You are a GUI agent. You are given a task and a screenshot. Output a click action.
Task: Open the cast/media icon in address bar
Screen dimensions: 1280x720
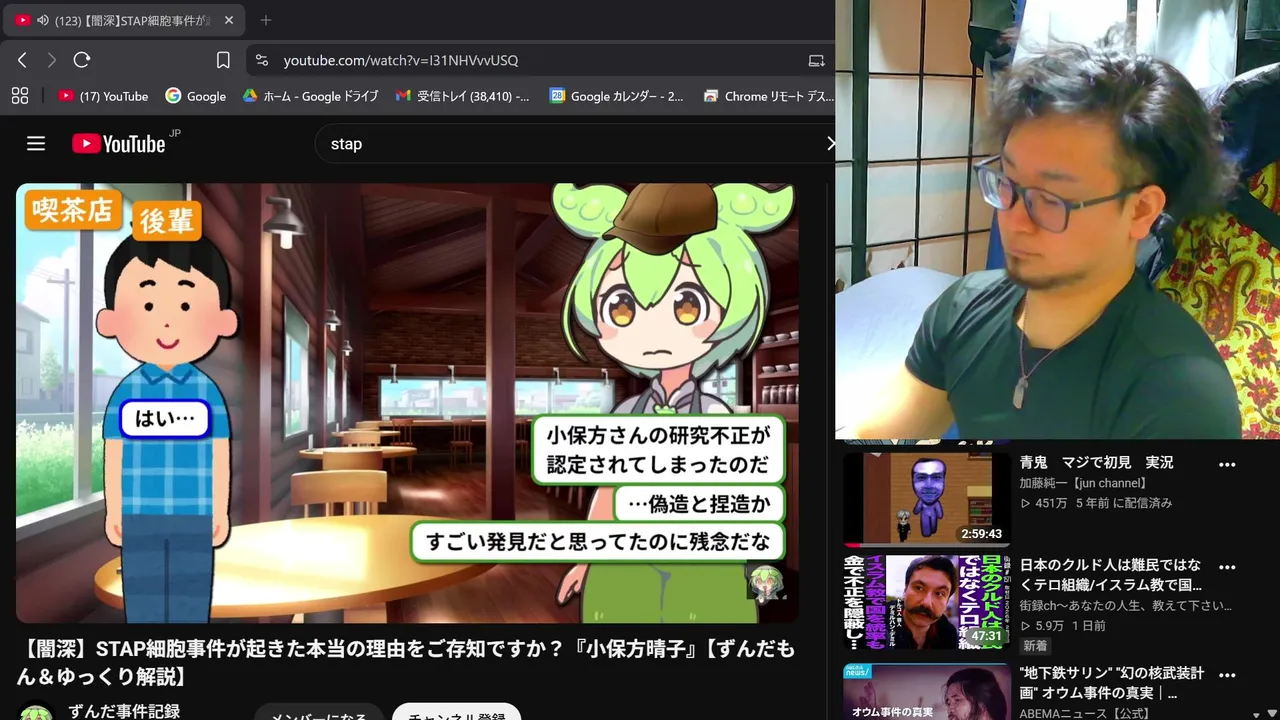(816, 60)
